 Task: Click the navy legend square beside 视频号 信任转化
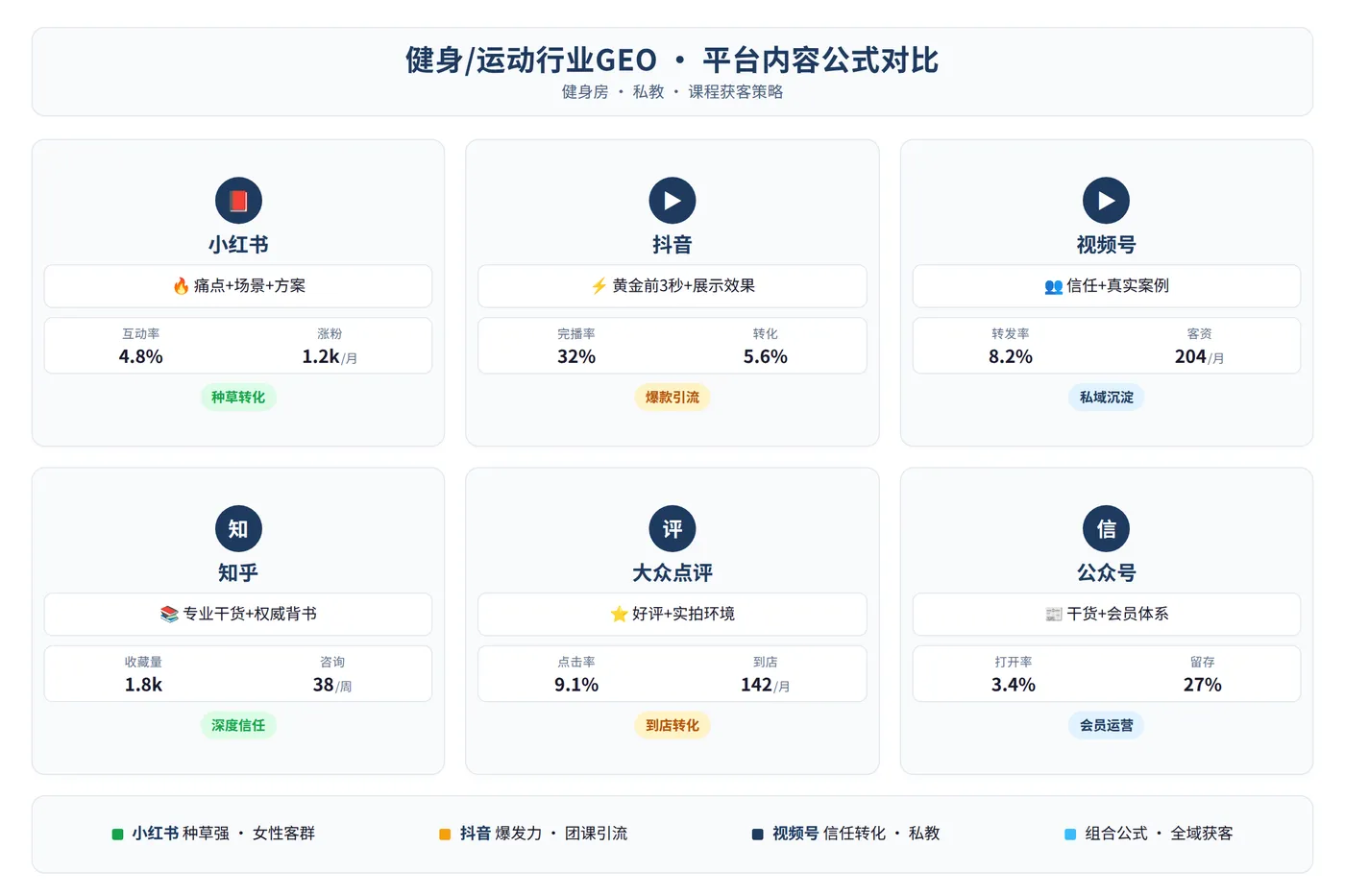[757, 835]
